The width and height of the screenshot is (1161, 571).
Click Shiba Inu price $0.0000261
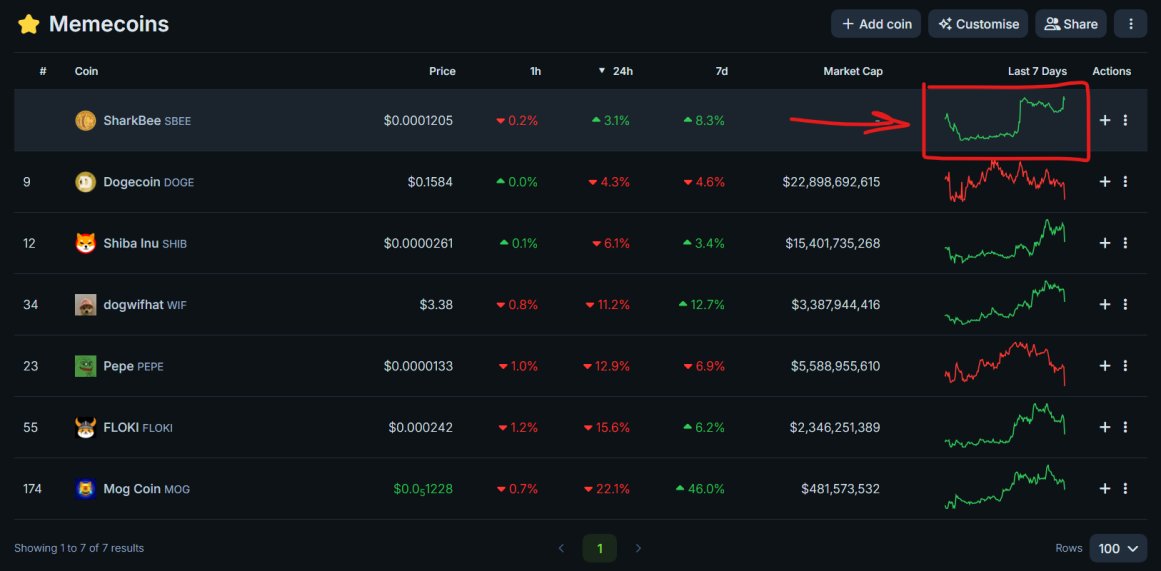[x=418, y=243]
